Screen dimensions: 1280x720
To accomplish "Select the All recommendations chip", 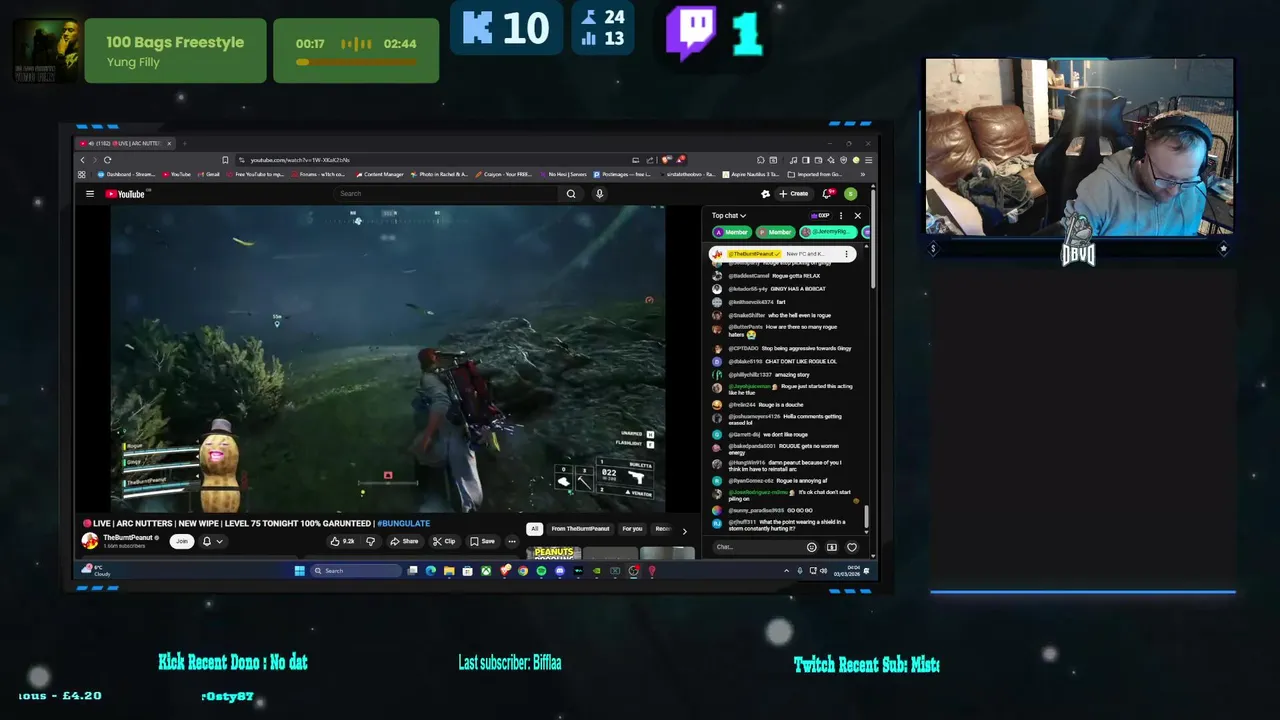I will click(535, 529).
